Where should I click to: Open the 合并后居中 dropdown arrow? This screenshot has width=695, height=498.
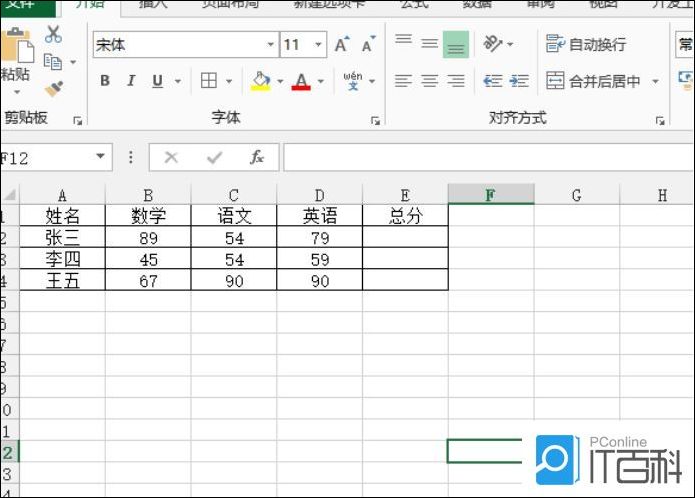[655, 81]
